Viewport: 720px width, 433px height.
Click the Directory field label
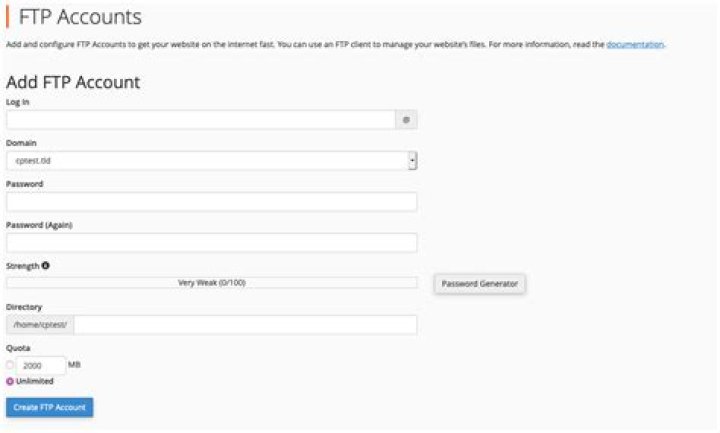click(24, 307)
